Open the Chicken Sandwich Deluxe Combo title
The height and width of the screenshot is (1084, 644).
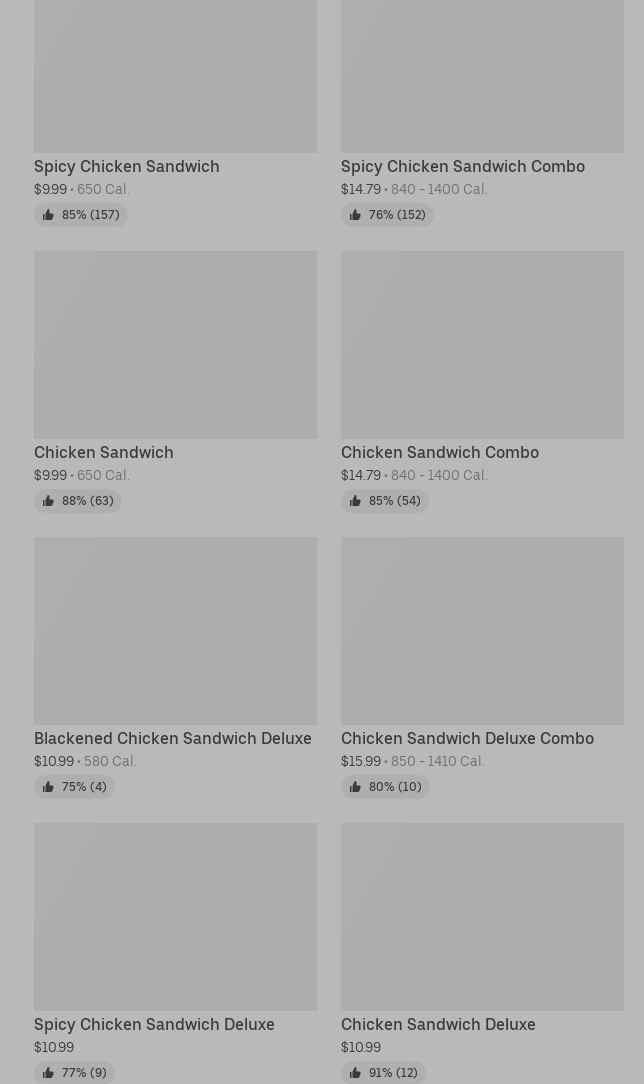[x=467, y=738]
